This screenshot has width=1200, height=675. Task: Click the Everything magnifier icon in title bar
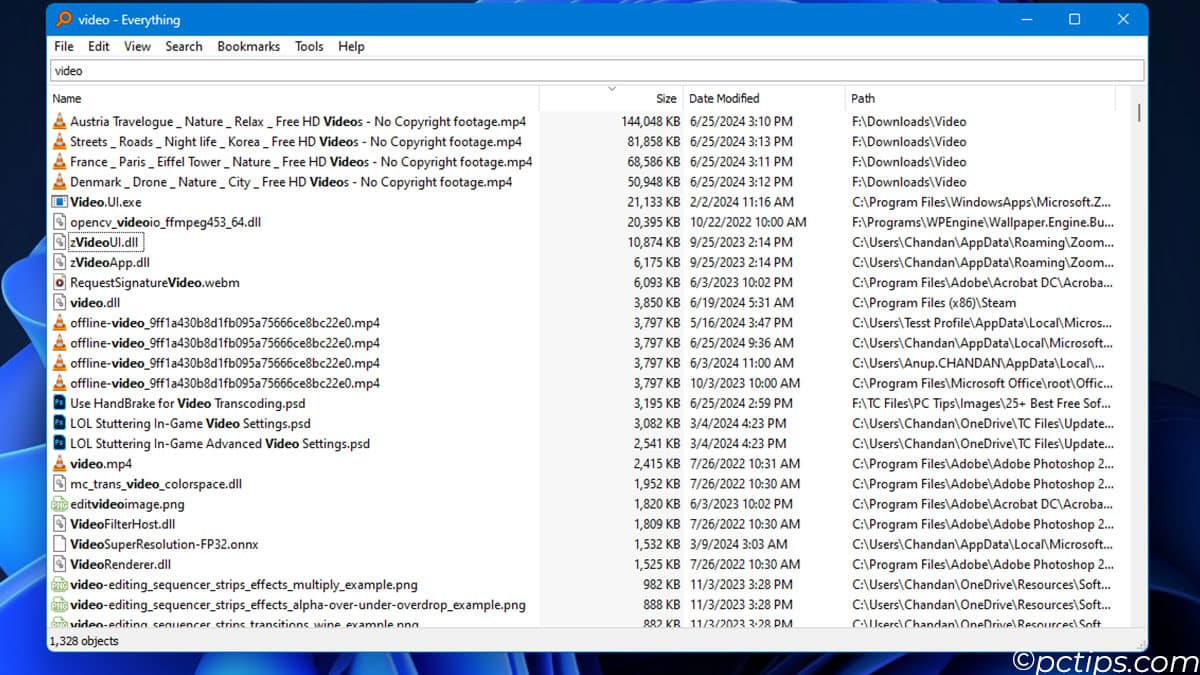pyautogui.click(x=64, y=19)
